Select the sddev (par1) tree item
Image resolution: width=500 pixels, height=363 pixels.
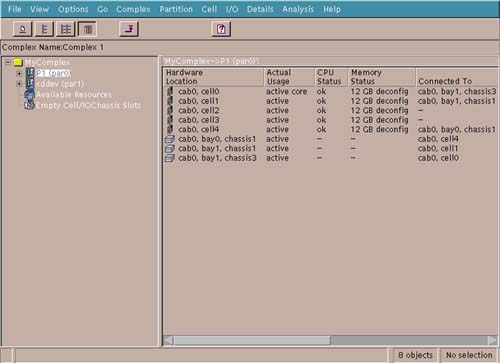[60, 84]
